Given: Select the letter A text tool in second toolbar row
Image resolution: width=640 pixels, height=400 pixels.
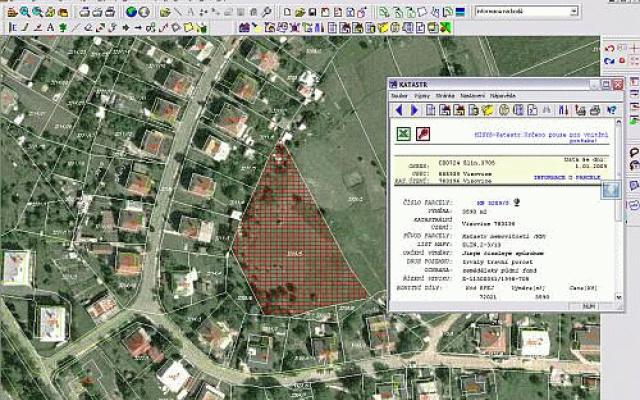Looking at the screenshot, I should click(50, 28).
